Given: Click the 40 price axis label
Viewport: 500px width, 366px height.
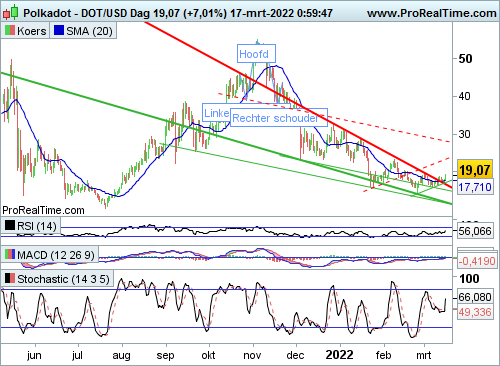Looking at the screenshot, I should (x=465, y=96).
